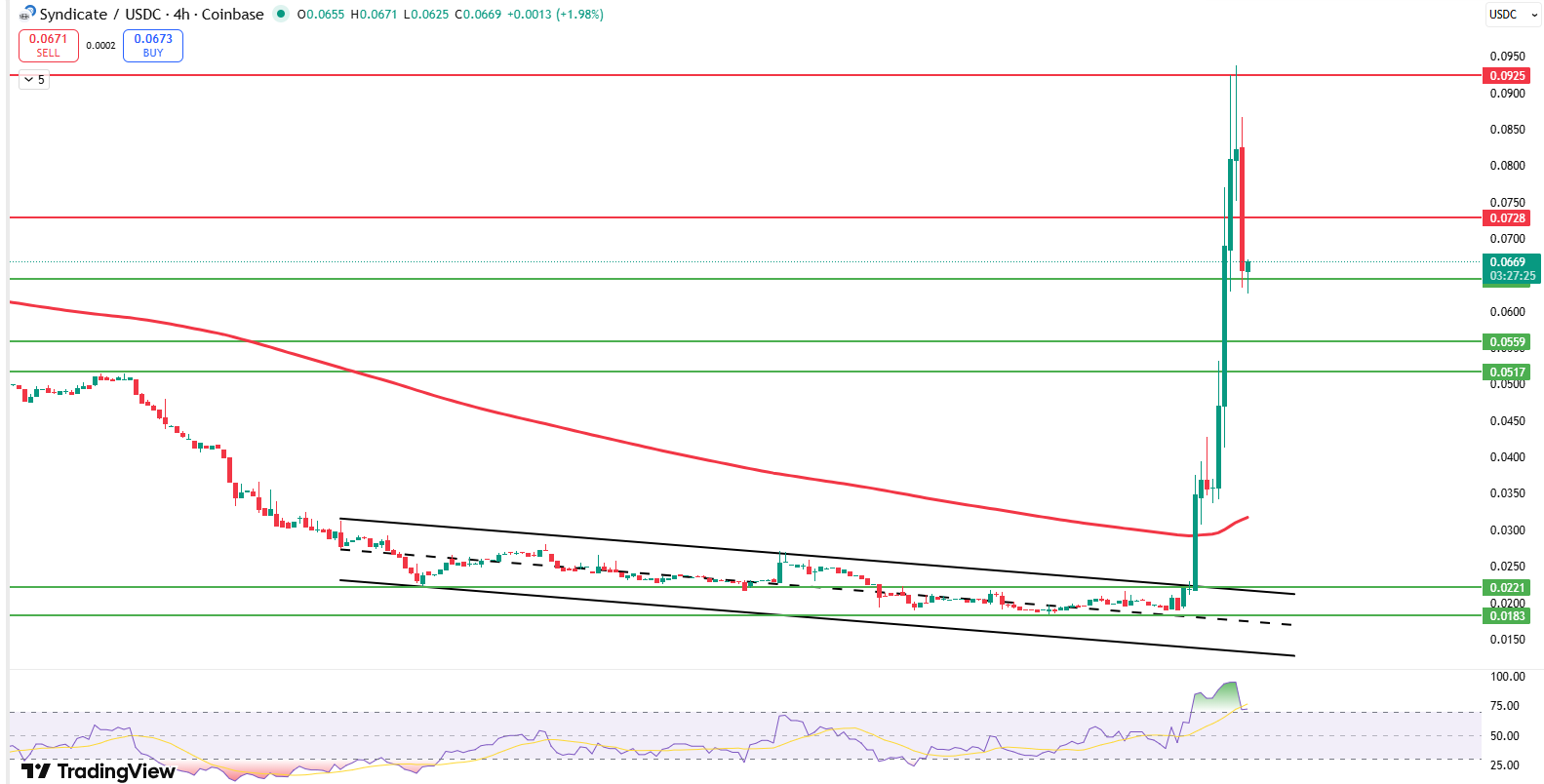Click the RSI 50.00 scale label
This screenshot has width=1544, height=784.
coord(1504,736)
